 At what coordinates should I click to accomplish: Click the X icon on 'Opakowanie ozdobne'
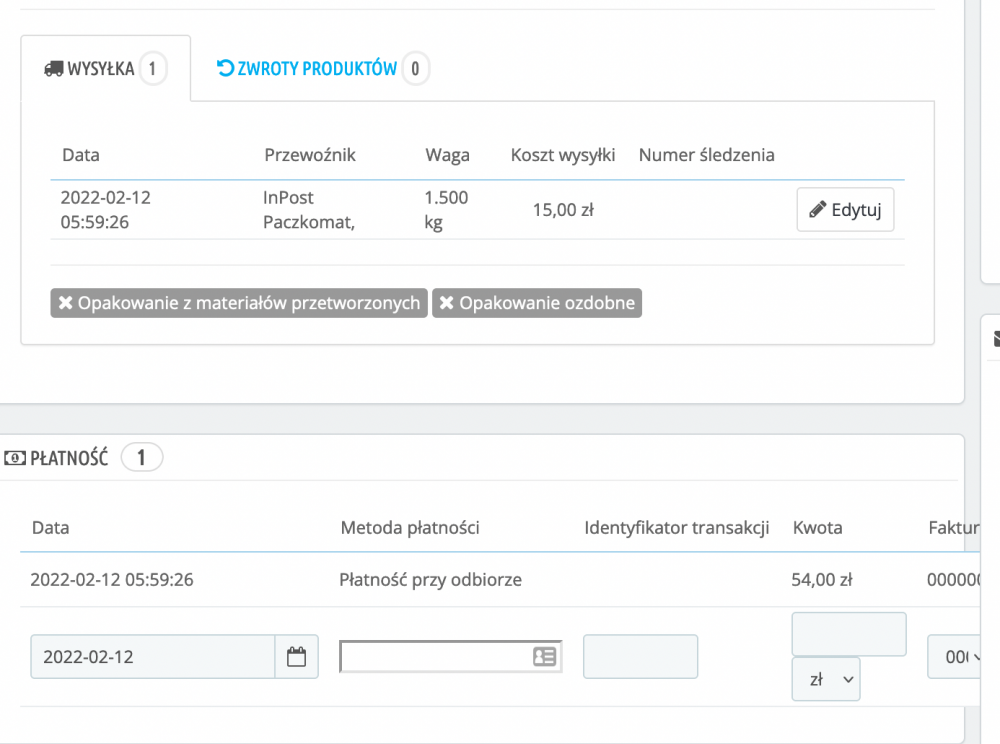[447, 303]
